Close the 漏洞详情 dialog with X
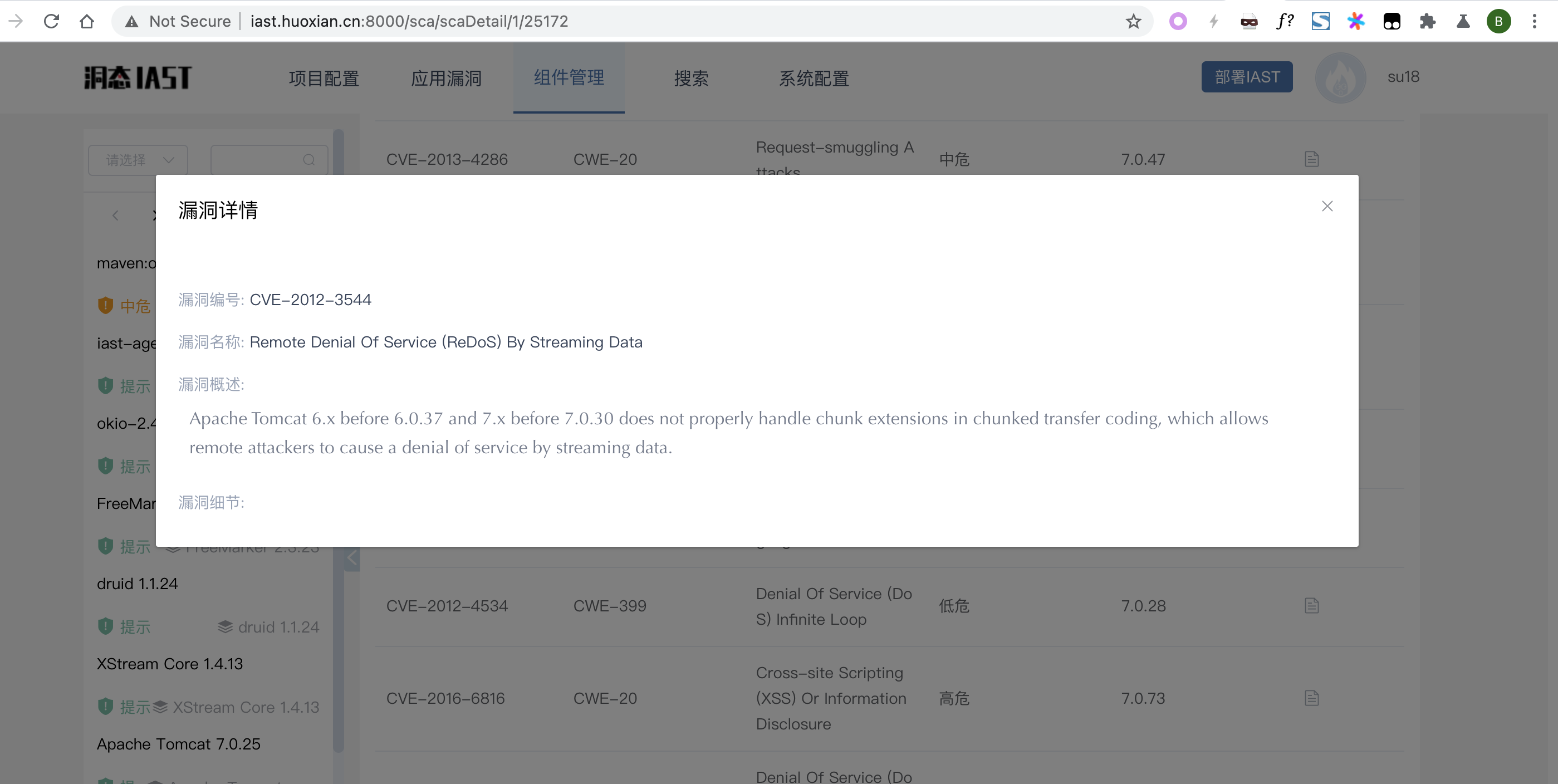Viewport: 1558px width, 784px height. coord(1327,206)
